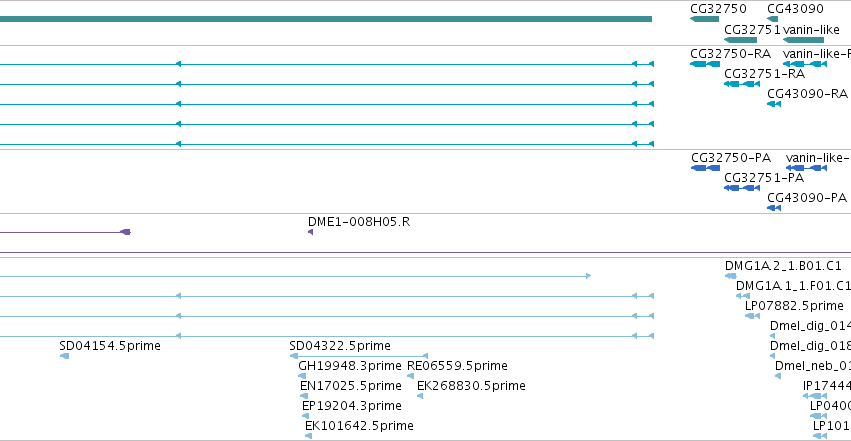Click the CG32750 gene label
The image size is (851, 441).
pos(718,9)
